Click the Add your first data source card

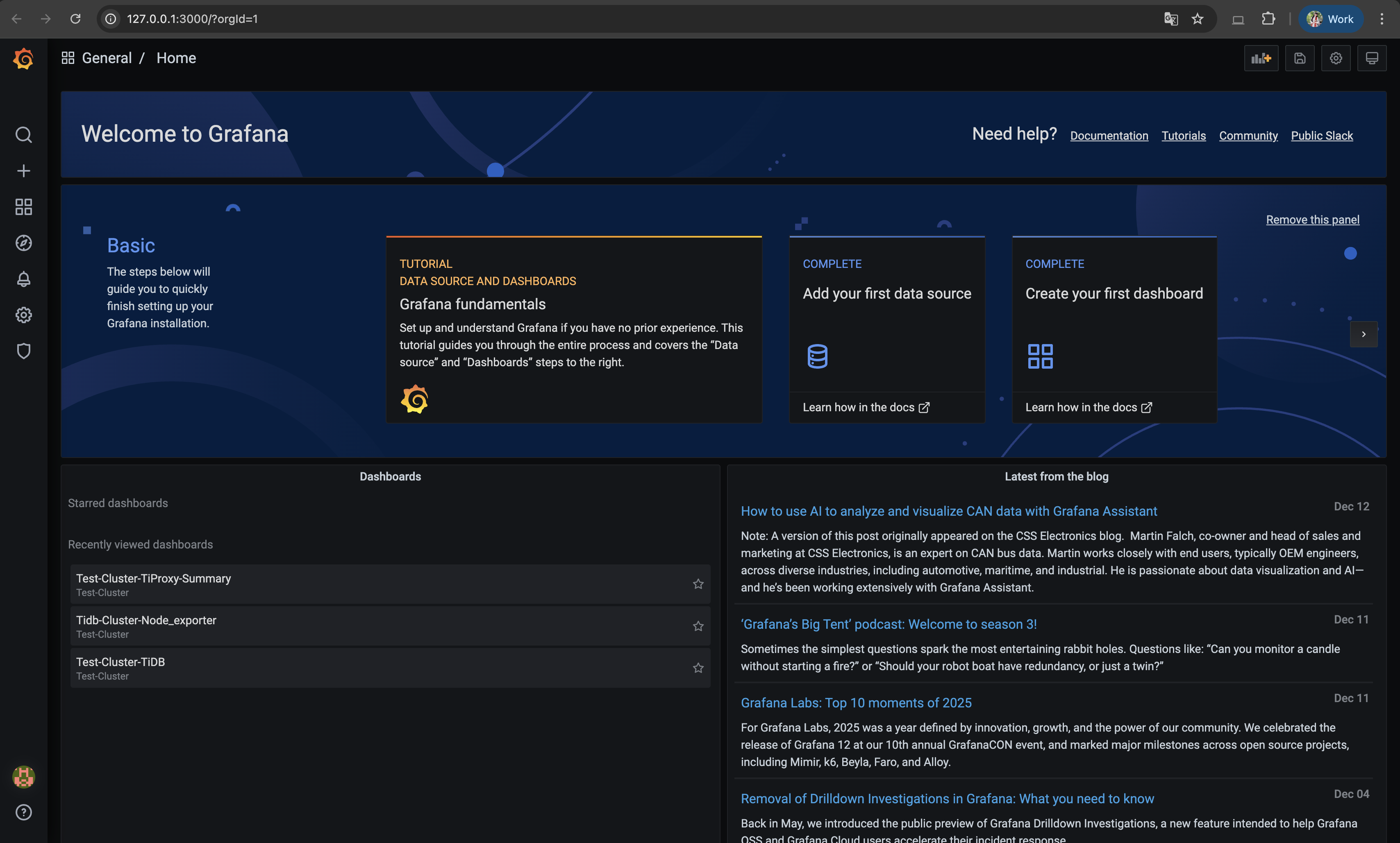pyautogui.click(x=887, y=329)
